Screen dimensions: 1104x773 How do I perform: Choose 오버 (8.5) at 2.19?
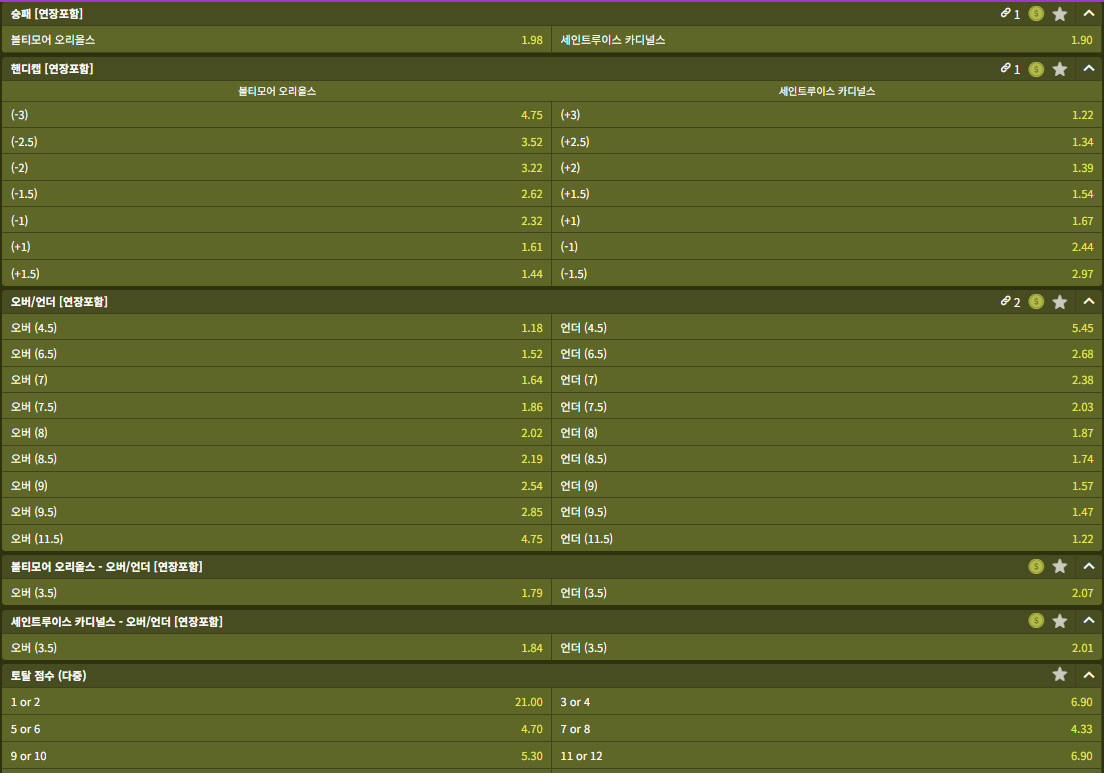coord(277,459)
